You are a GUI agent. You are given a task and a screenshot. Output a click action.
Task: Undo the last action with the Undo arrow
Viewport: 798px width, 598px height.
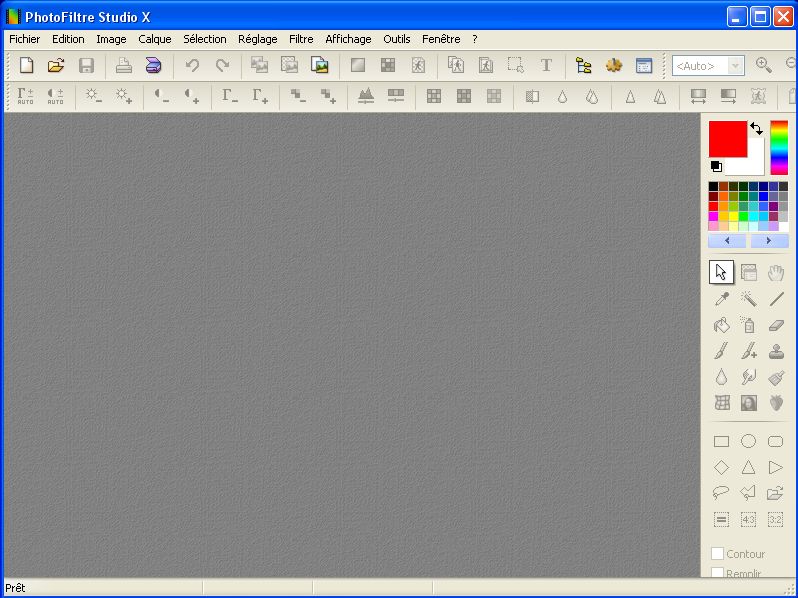192,65
